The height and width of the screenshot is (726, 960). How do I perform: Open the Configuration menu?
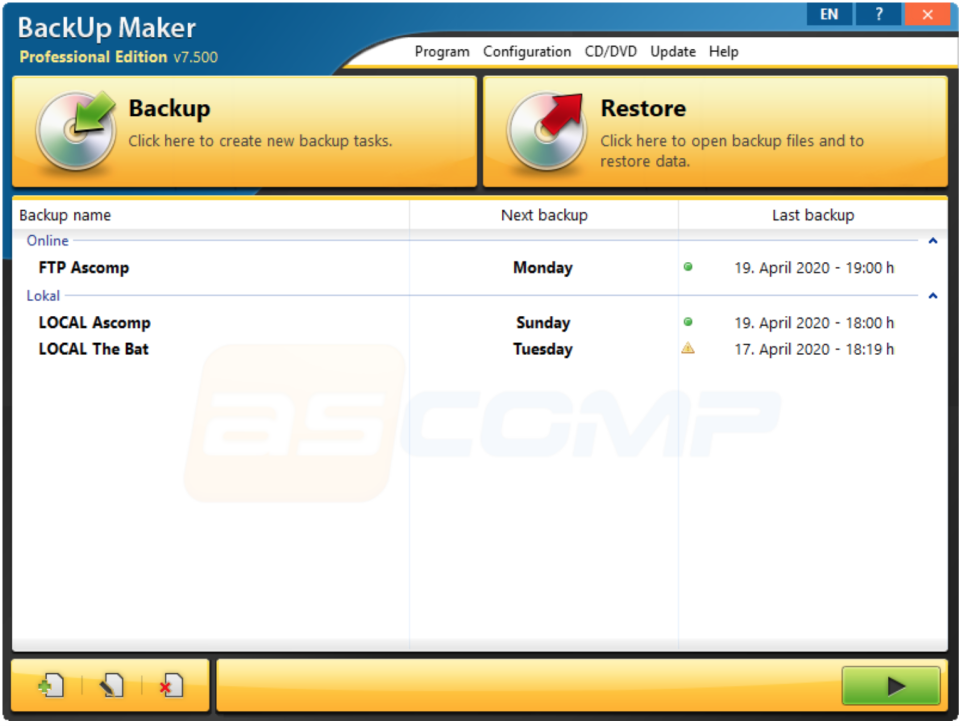[x=527, y=51]
